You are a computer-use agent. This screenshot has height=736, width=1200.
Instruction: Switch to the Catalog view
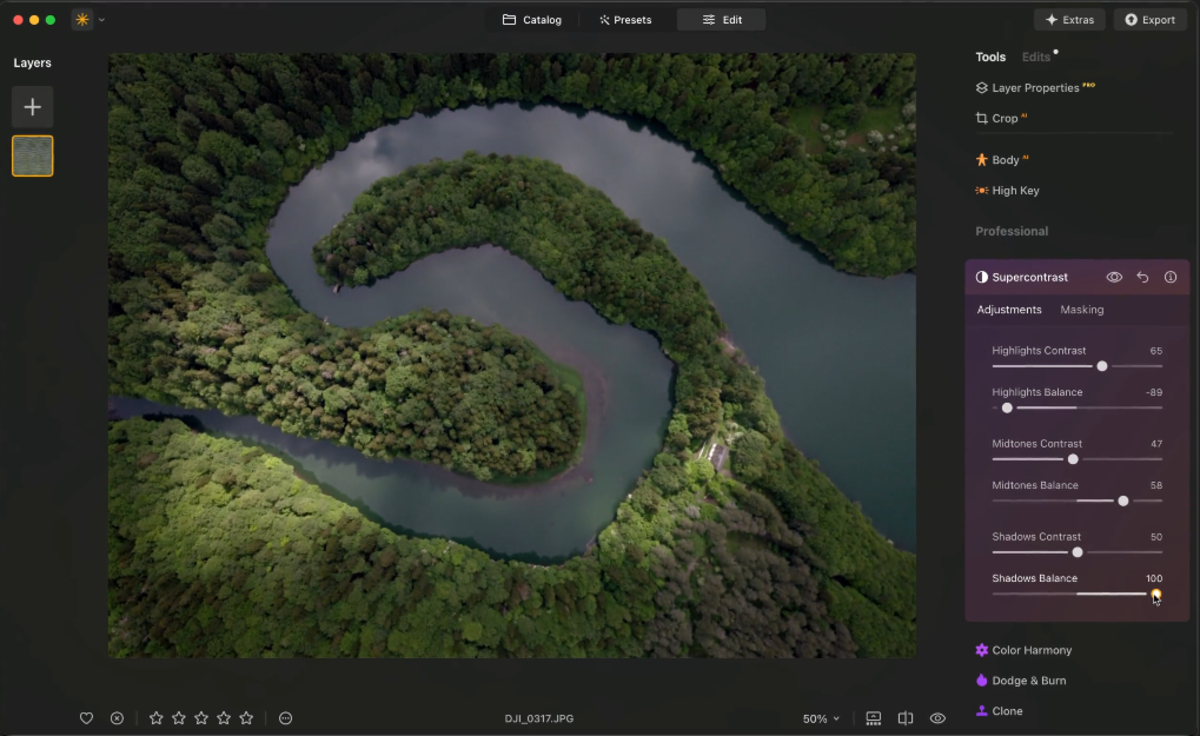click(x=531, y=19)
